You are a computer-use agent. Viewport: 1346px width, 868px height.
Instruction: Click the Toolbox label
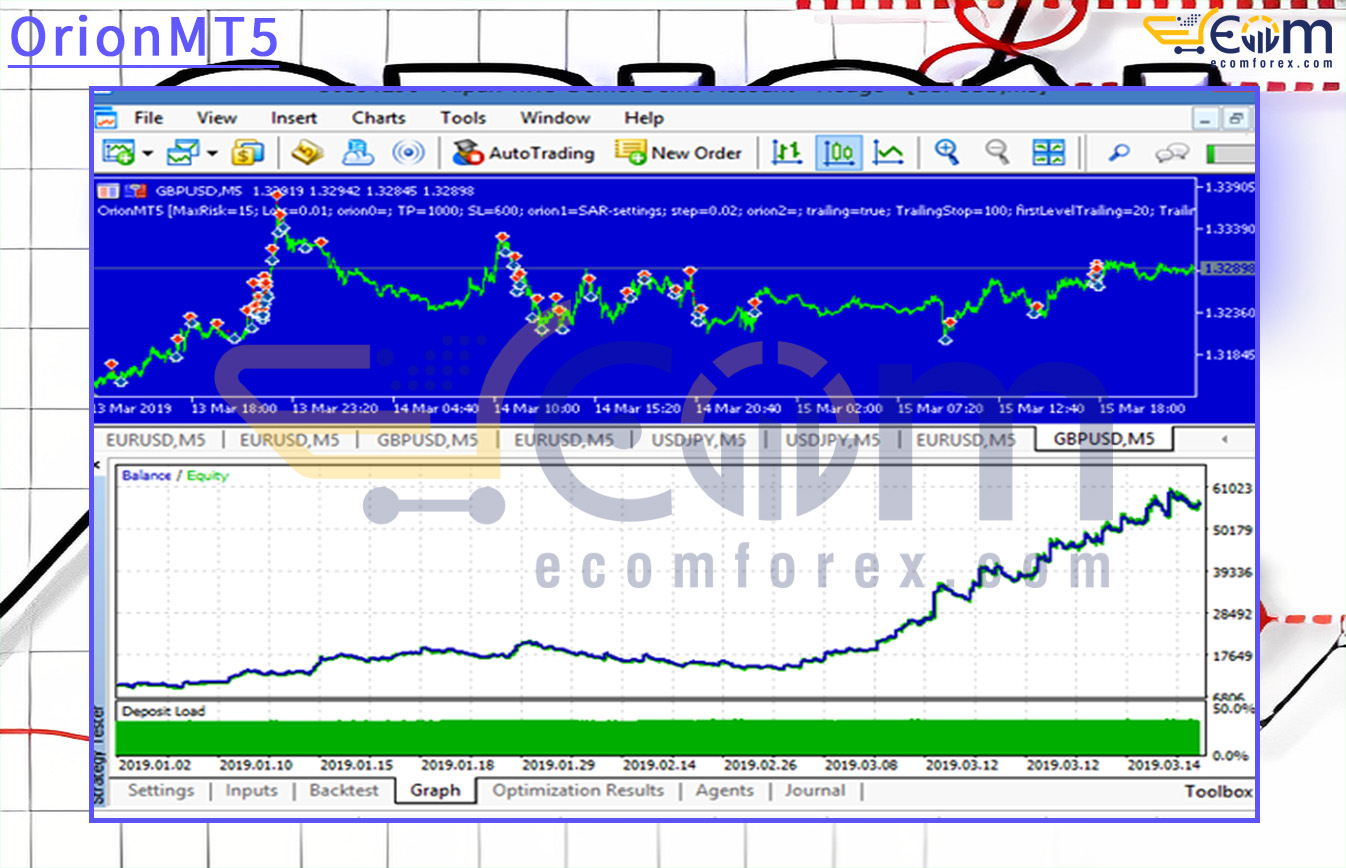point(1218,791)
